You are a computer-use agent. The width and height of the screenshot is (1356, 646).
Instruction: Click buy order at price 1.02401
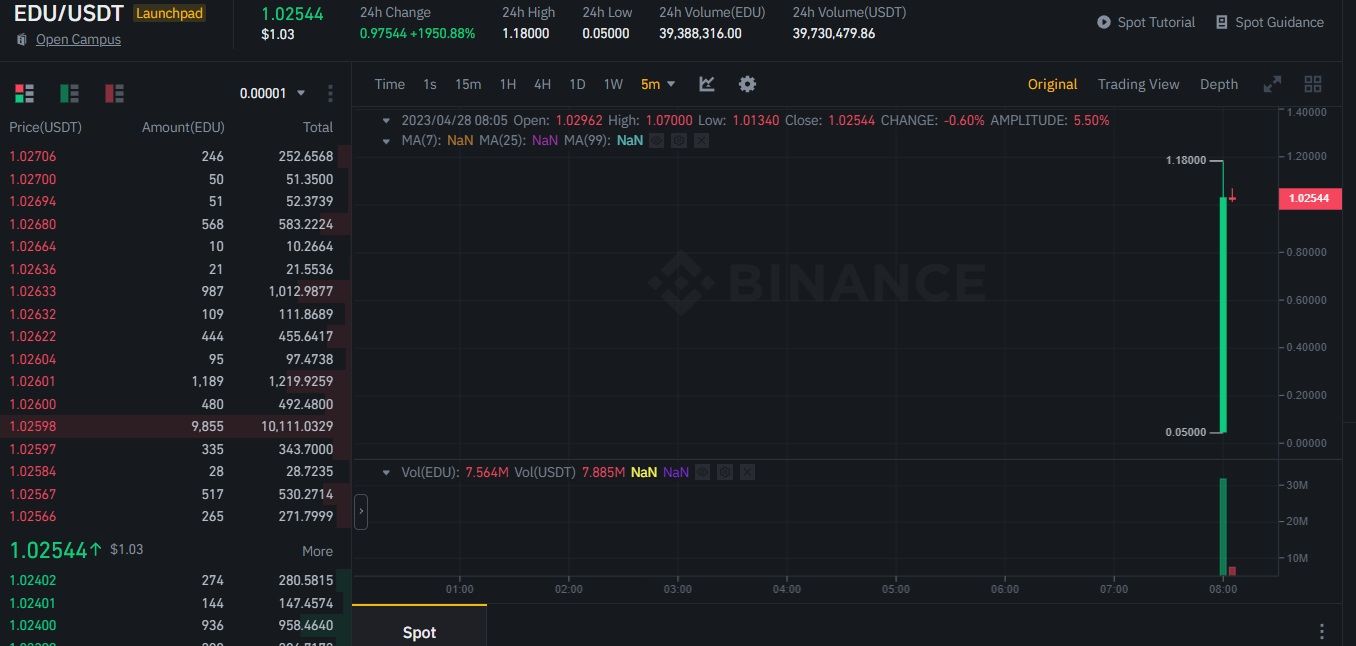(x=175, y=603)
